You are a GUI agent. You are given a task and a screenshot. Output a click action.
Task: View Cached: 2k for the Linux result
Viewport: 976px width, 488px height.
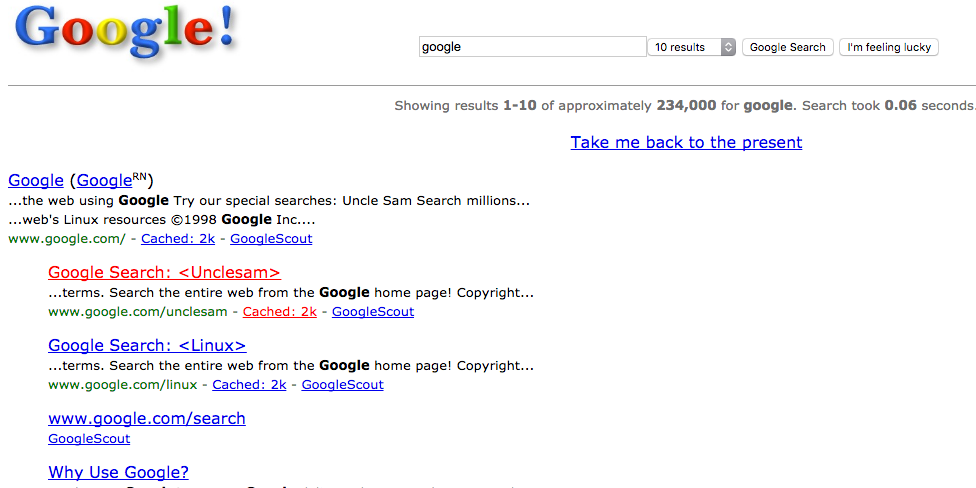coord(249,385)
